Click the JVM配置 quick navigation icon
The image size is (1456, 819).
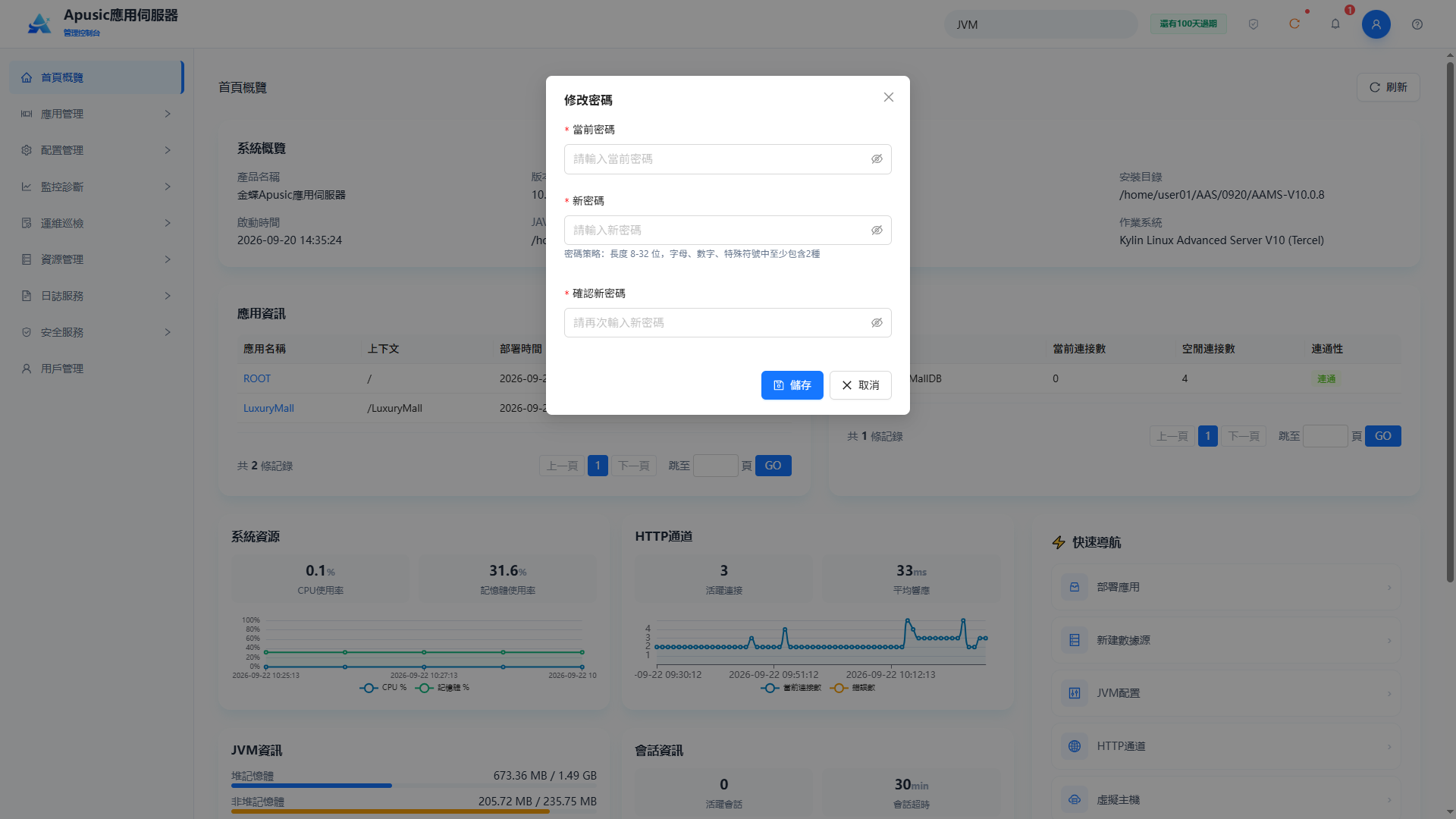(1075, 693)
